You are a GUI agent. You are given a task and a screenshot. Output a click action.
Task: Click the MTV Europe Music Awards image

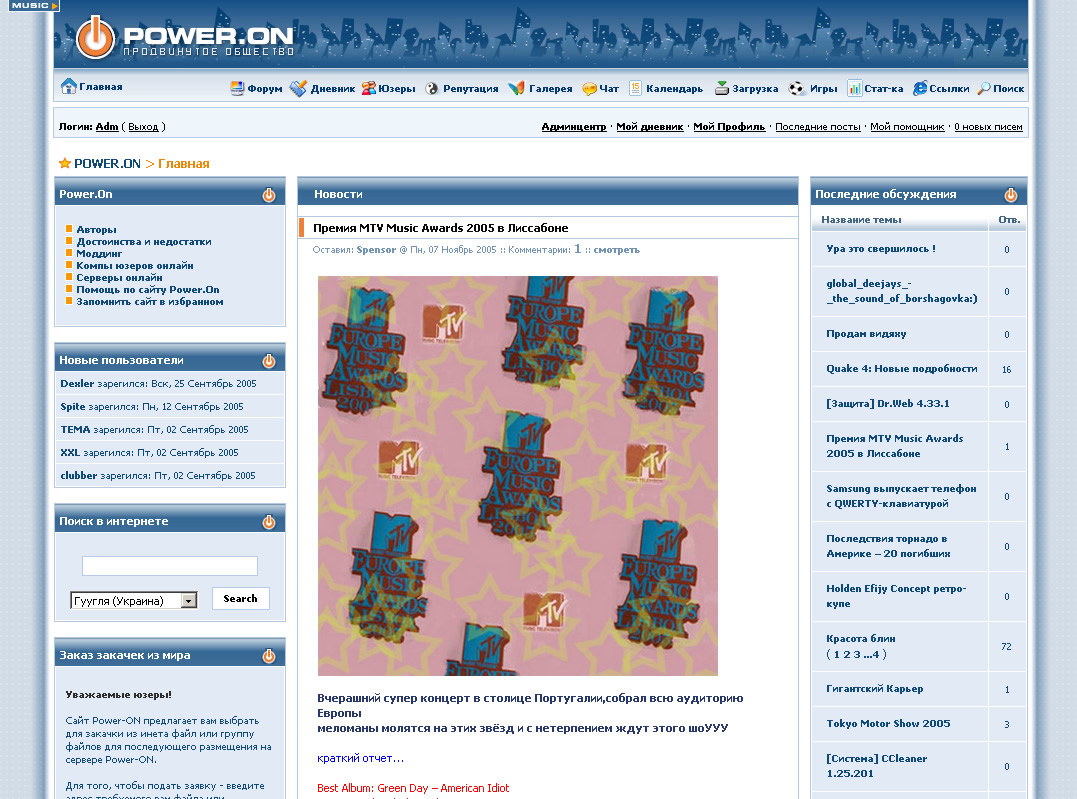(x=517, y=475)
